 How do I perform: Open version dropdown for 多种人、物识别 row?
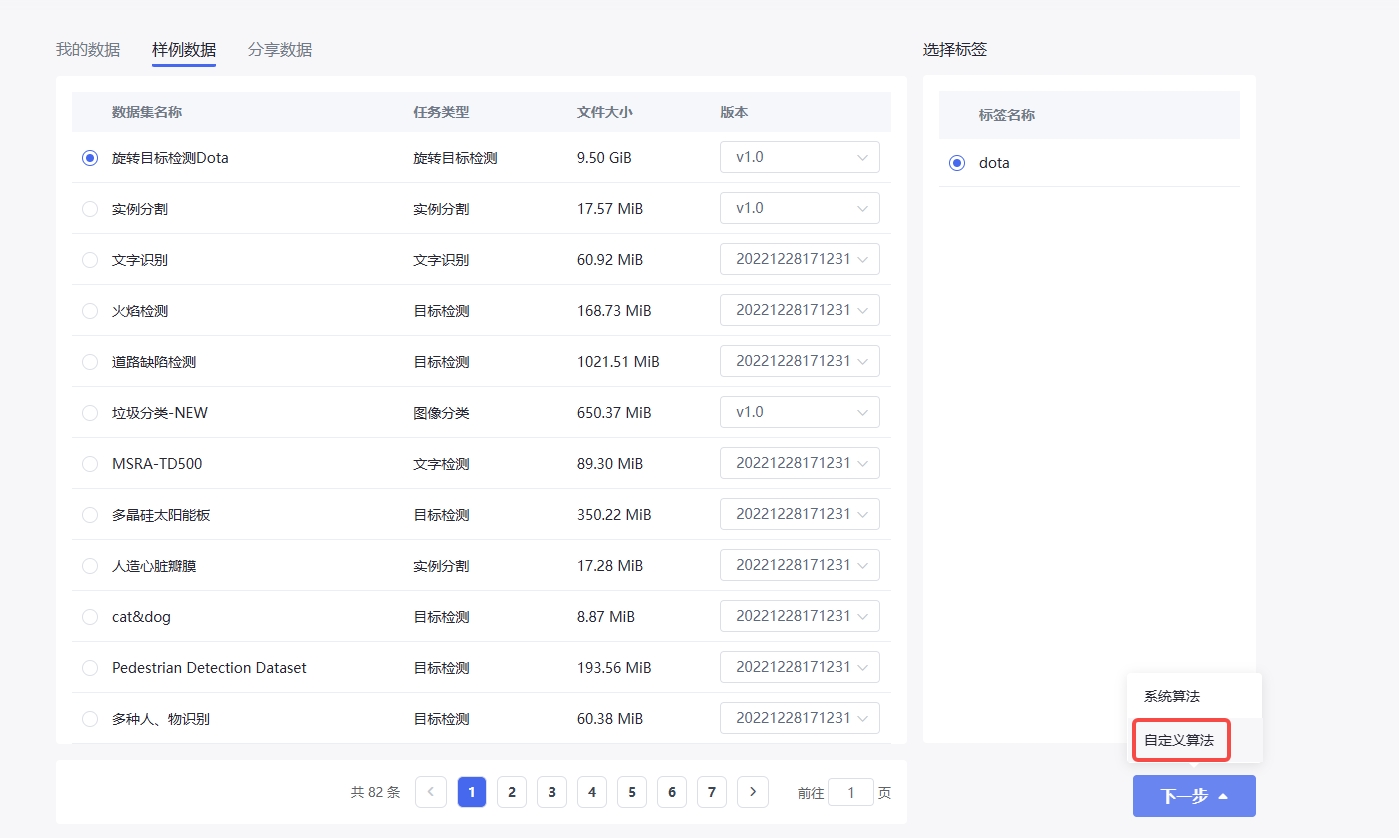point(800,718)
